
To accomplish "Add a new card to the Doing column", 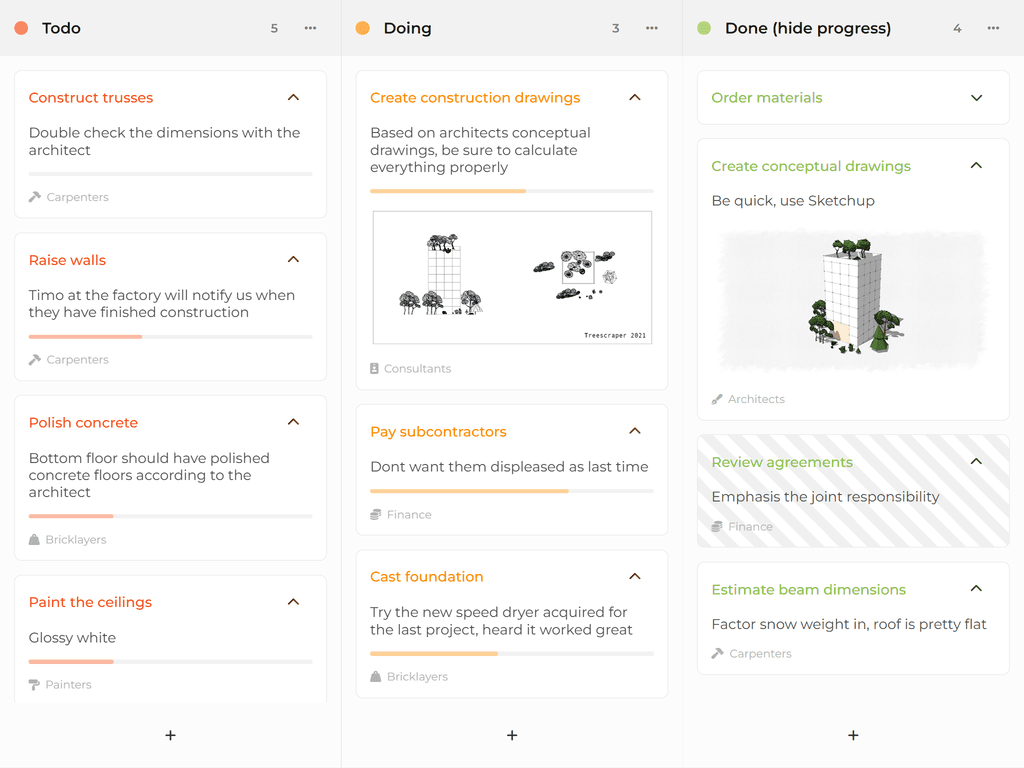I will (x=511, y=735).
